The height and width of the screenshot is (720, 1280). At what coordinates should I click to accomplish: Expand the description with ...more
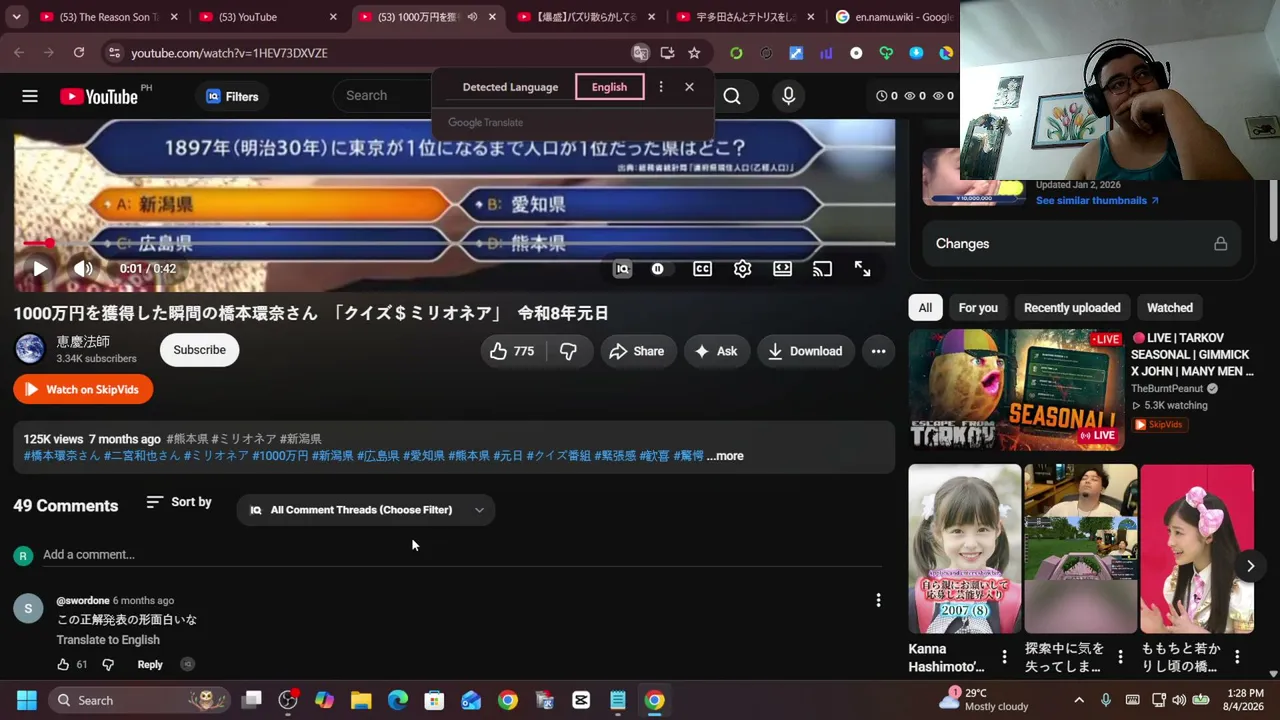[x=725, y=456]
